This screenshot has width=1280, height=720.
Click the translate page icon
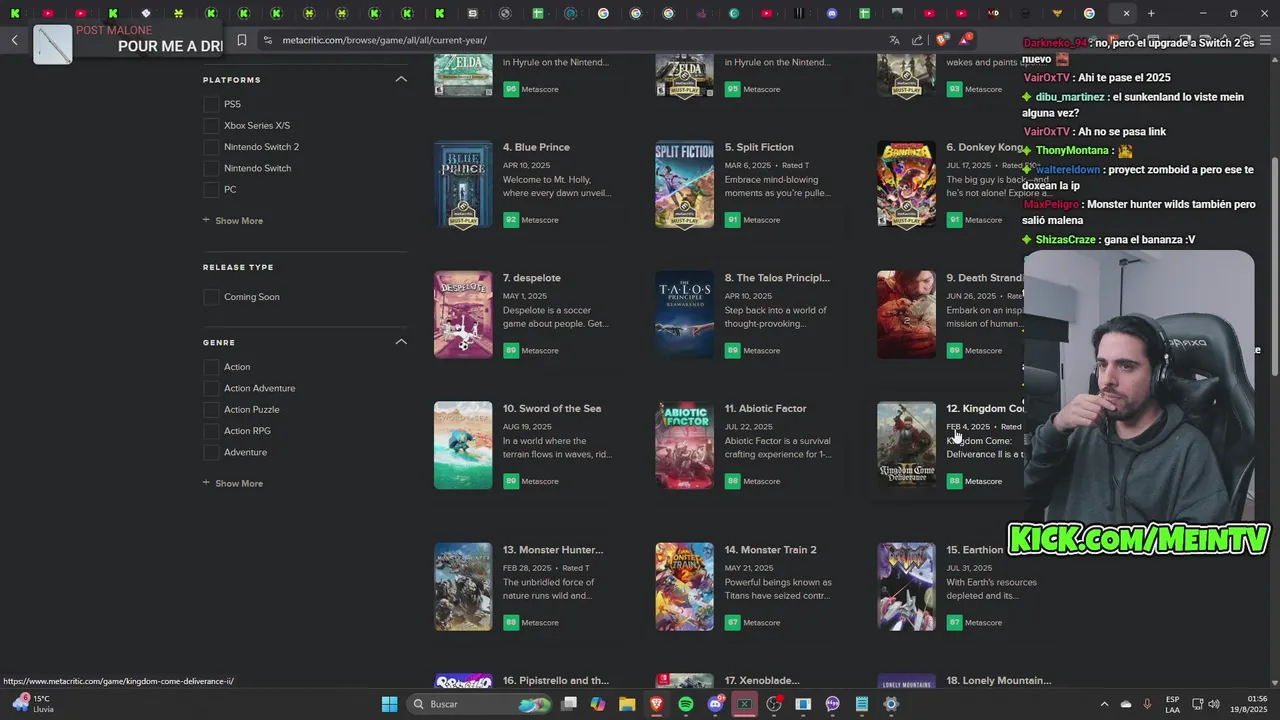click(894, 40)
